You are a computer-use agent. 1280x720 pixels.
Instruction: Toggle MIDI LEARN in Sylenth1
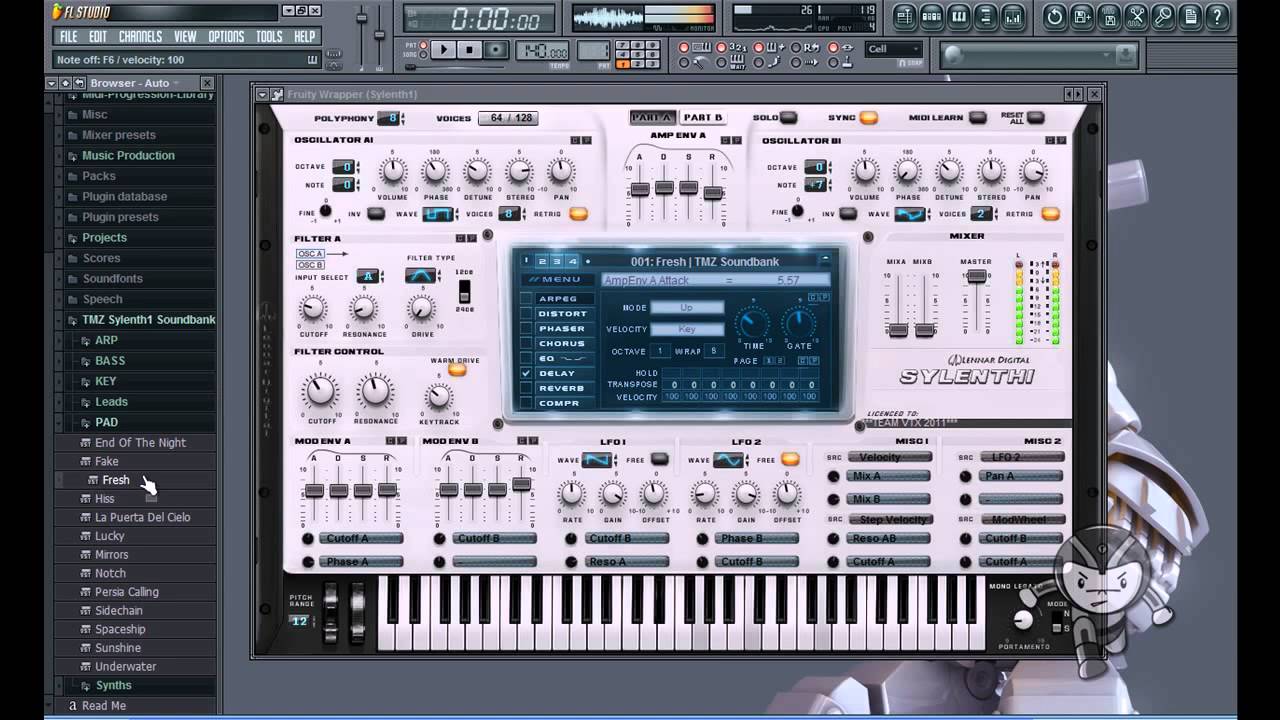[977, 118]
